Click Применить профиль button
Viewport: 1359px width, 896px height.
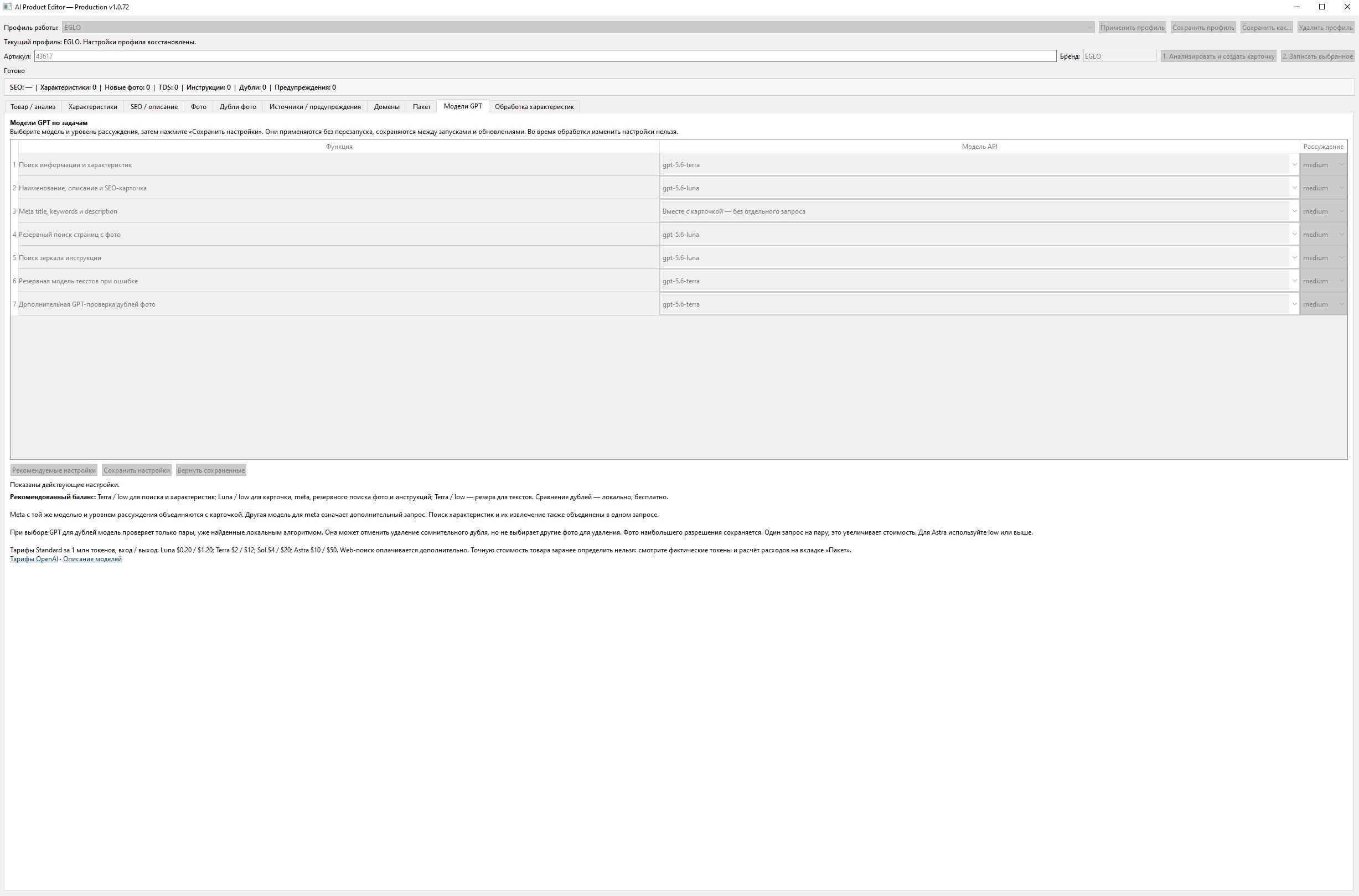[x=1132, y=28]
